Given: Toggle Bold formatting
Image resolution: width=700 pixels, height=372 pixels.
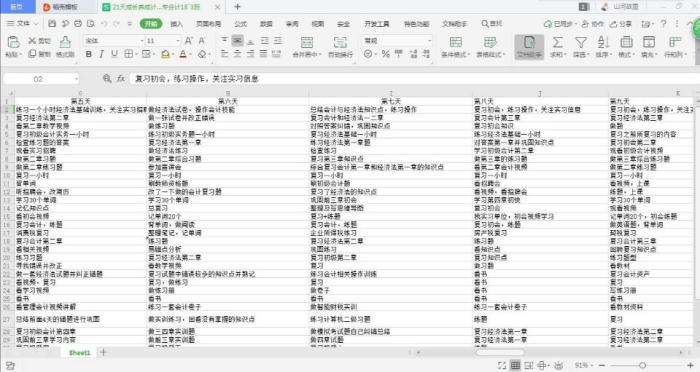Looking at the screenshot, I should [88, 54].
